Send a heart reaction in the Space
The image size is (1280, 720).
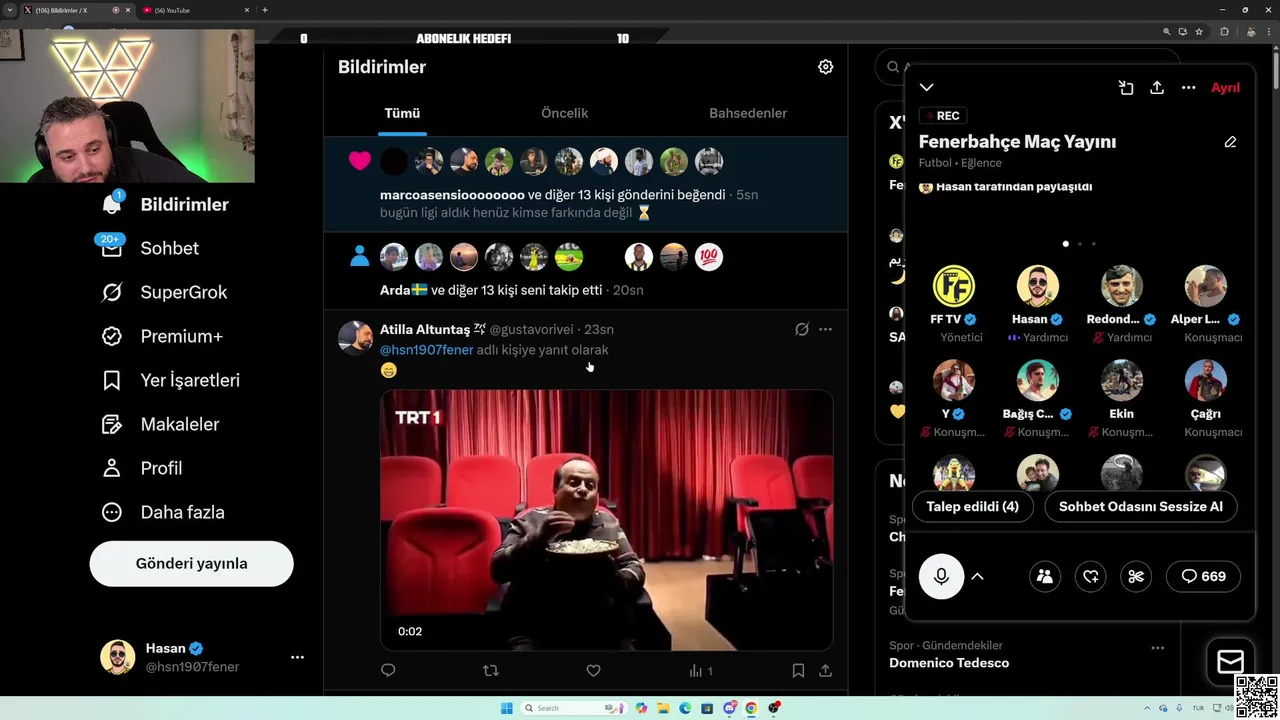[x=1091, y=576]
